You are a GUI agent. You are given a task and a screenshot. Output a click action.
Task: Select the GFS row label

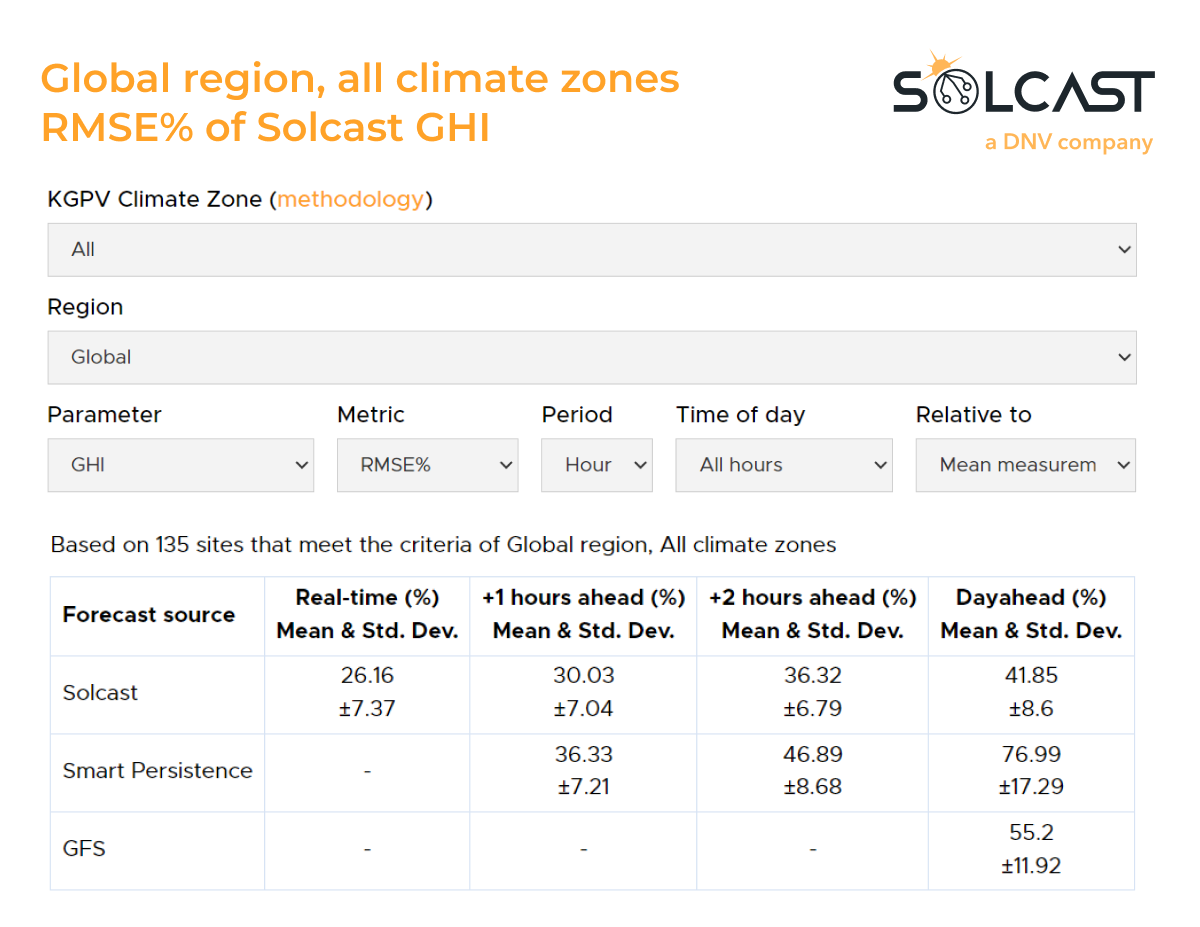(84, 849)
